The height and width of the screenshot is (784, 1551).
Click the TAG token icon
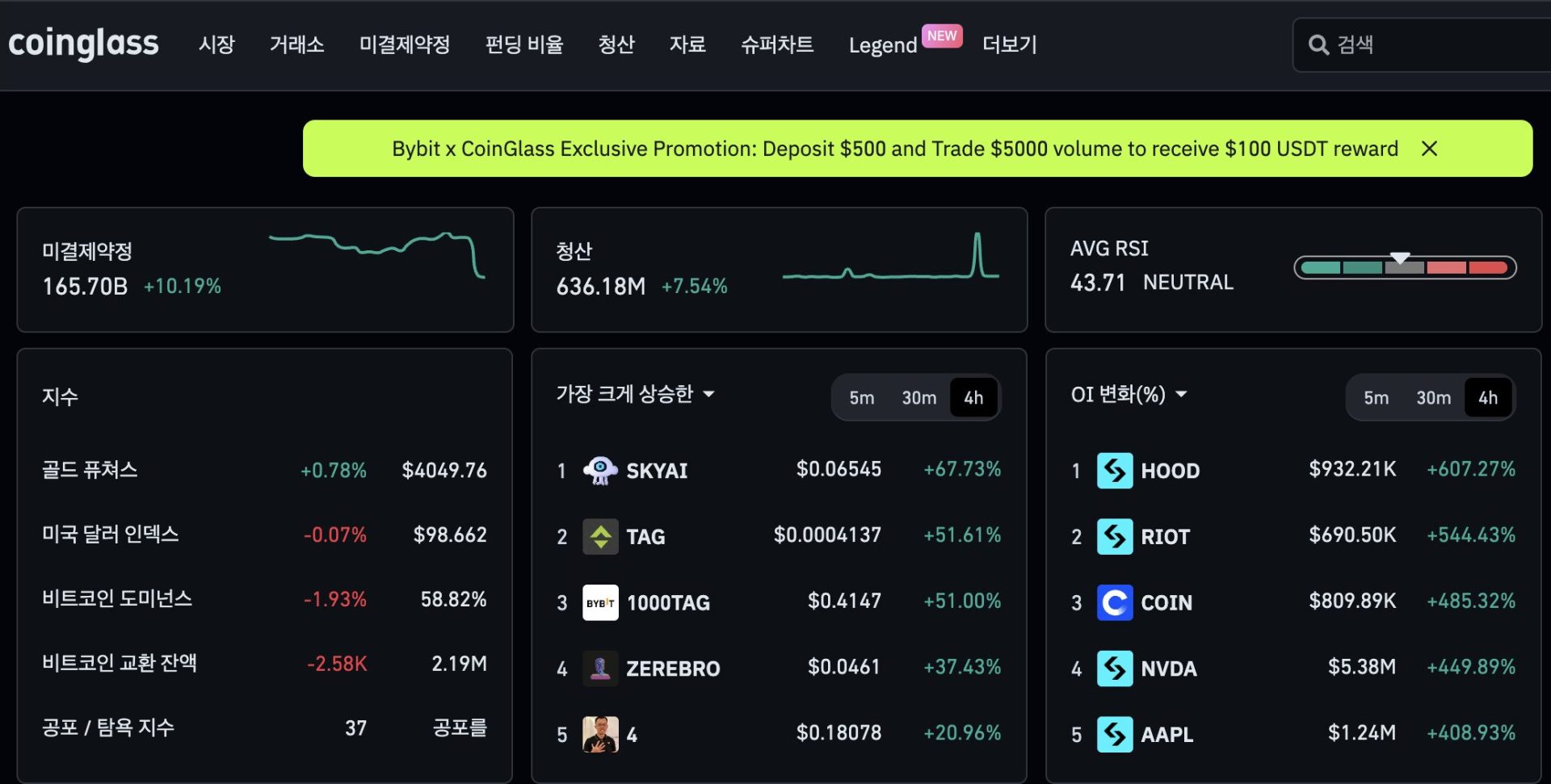(600, 537)
